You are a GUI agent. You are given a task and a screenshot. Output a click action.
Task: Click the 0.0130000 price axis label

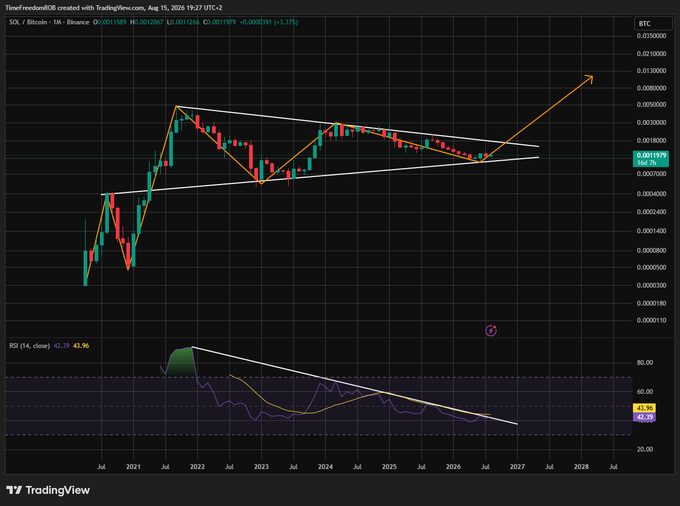coord(651,71)
